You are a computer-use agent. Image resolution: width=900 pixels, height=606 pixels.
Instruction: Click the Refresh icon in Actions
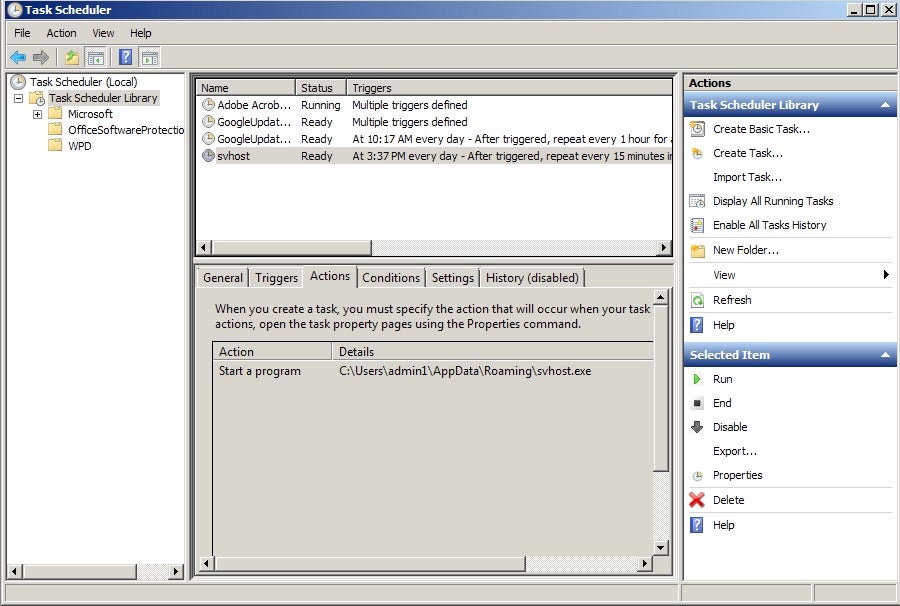click(697, 300)
